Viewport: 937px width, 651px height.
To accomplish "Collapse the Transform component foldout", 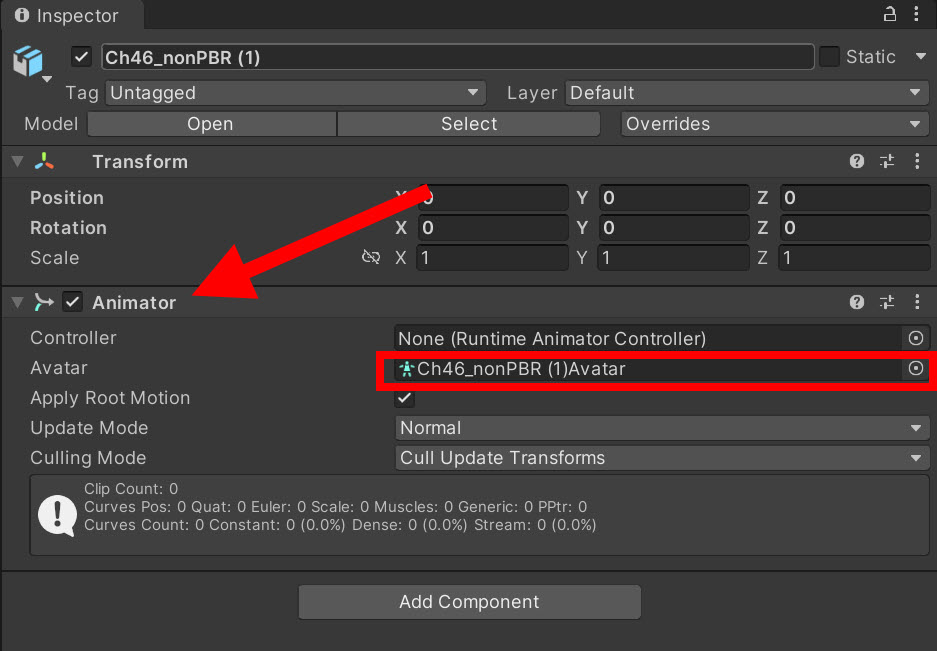I will click(17, 161).
